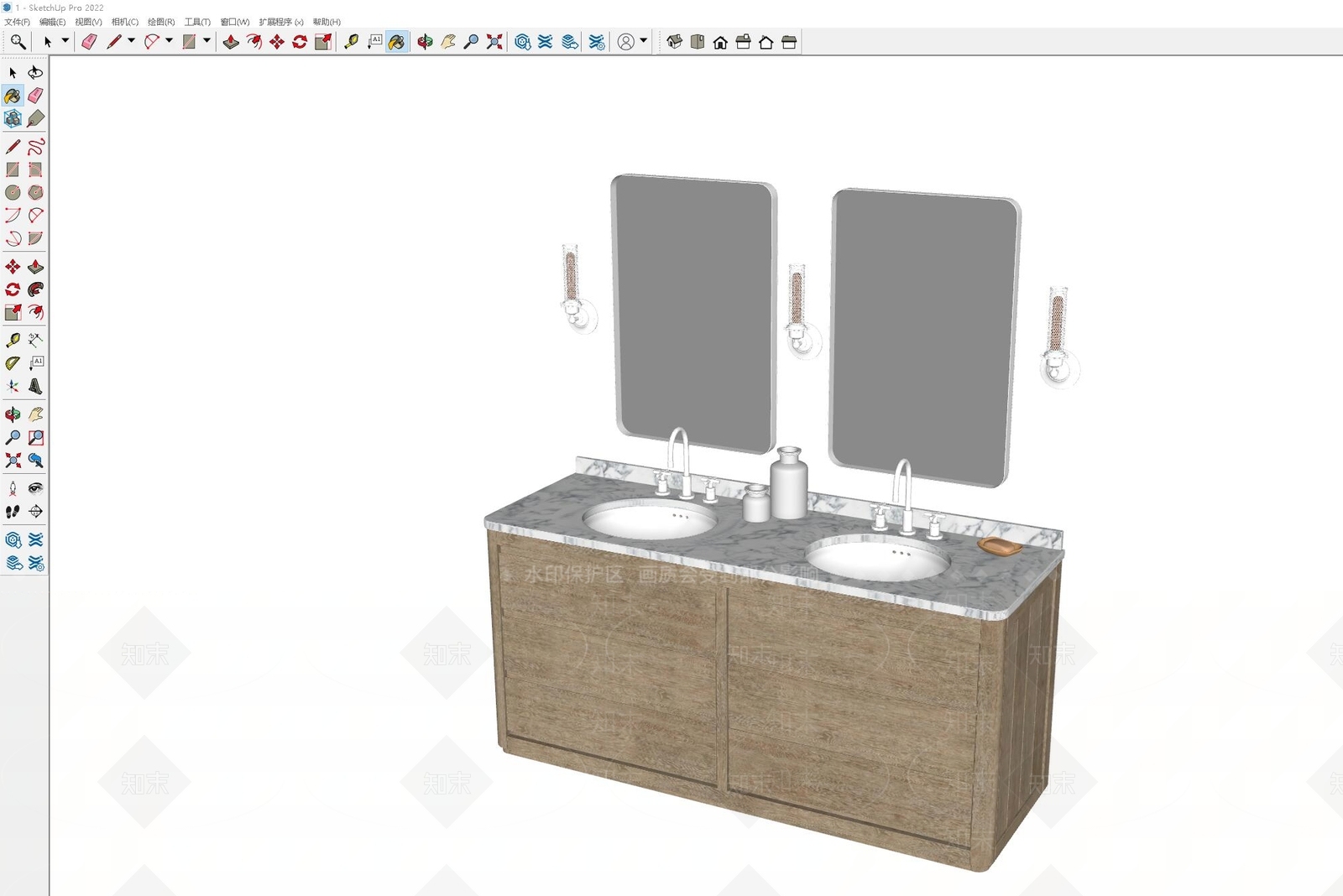Screen dimensions: 1343x896
Task: Open the 相机(C) menu
Action: (x=125, y=22)
